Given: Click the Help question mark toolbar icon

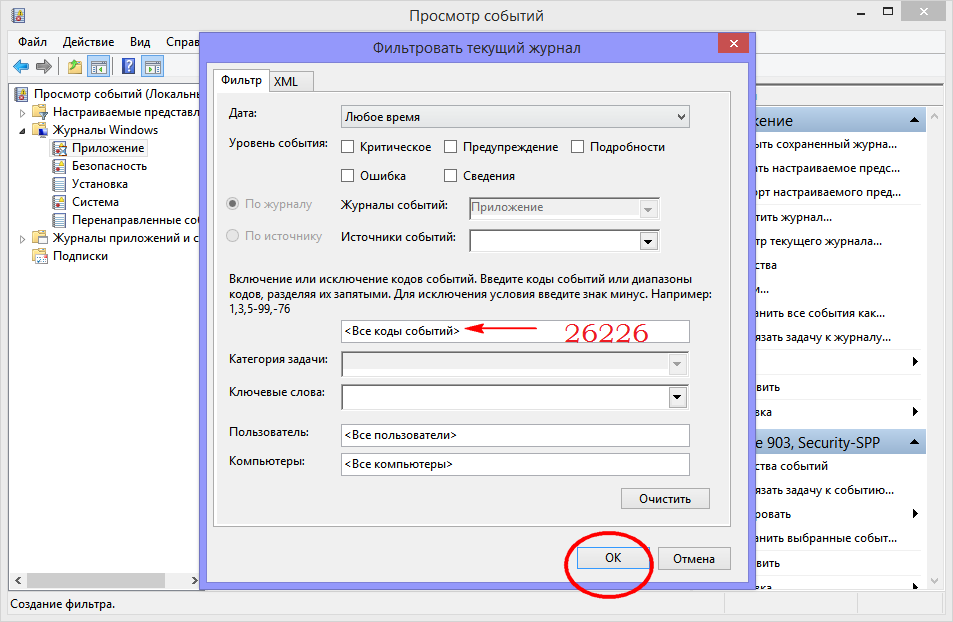Looking at the screenshot, I should coord(128,66).
